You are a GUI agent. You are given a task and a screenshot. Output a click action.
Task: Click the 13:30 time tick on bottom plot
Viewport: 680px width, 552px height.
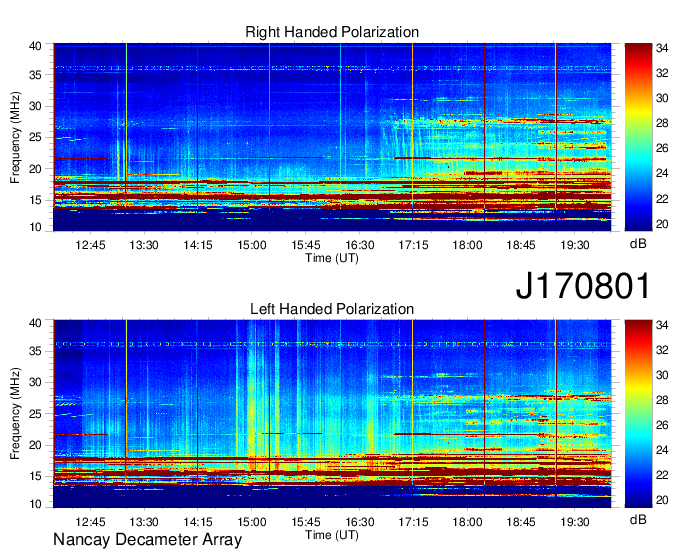tap(144, 522)
